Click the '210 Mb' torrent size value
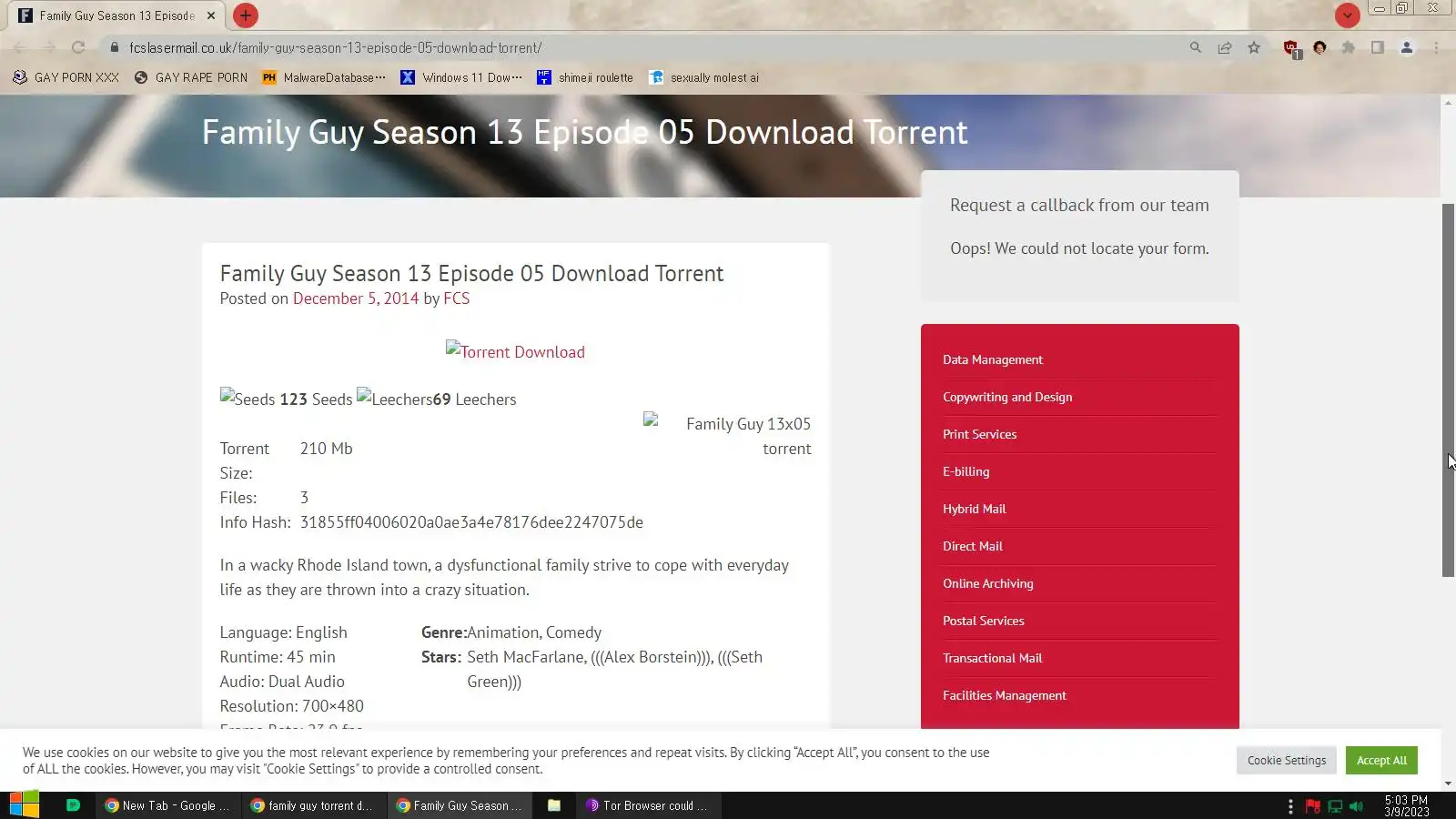 click(327, 449)
